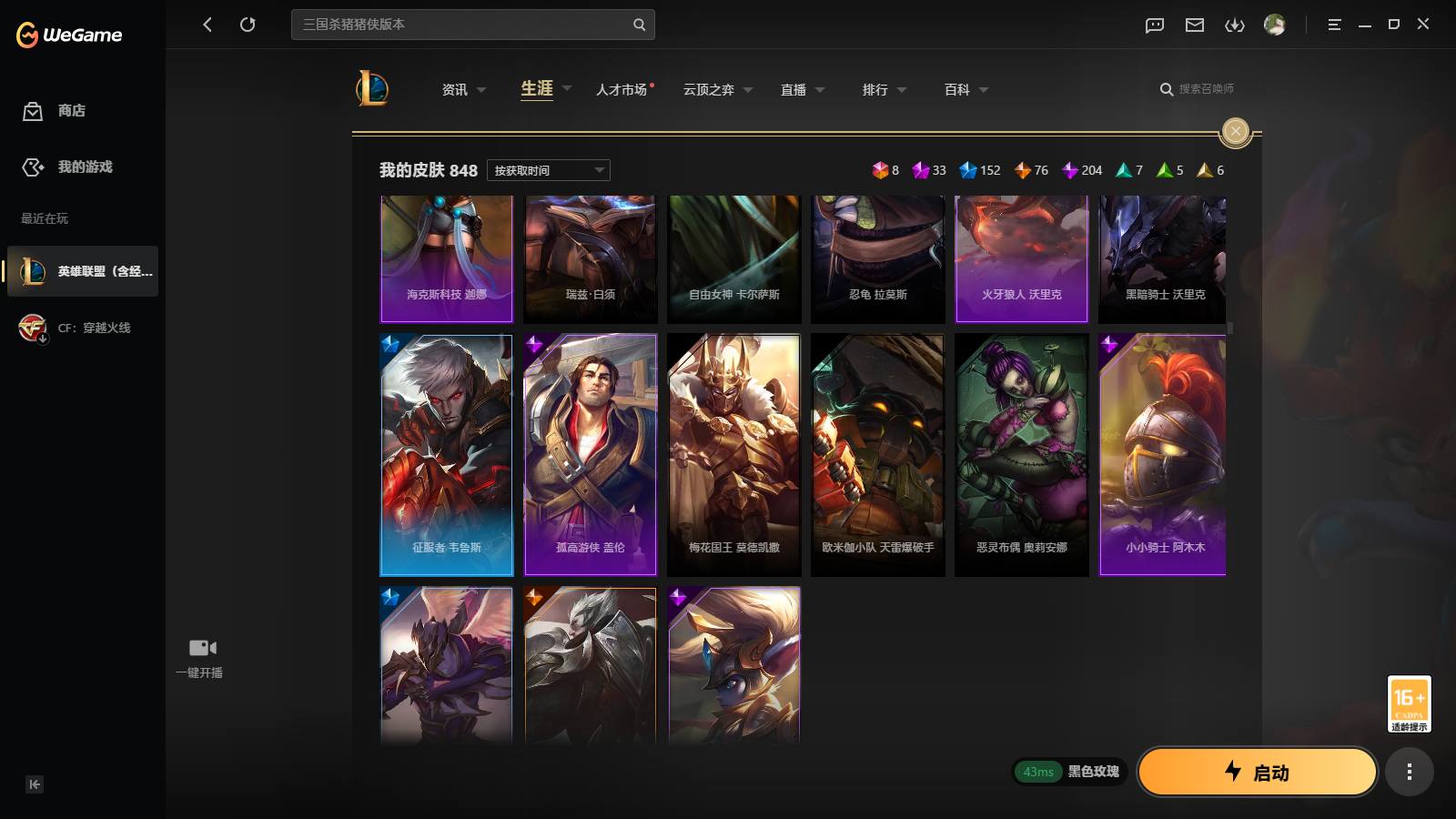Open the more options button beside 启动
The image size is (1456, 819).
pyautogui.click(x=1410, y=773)
